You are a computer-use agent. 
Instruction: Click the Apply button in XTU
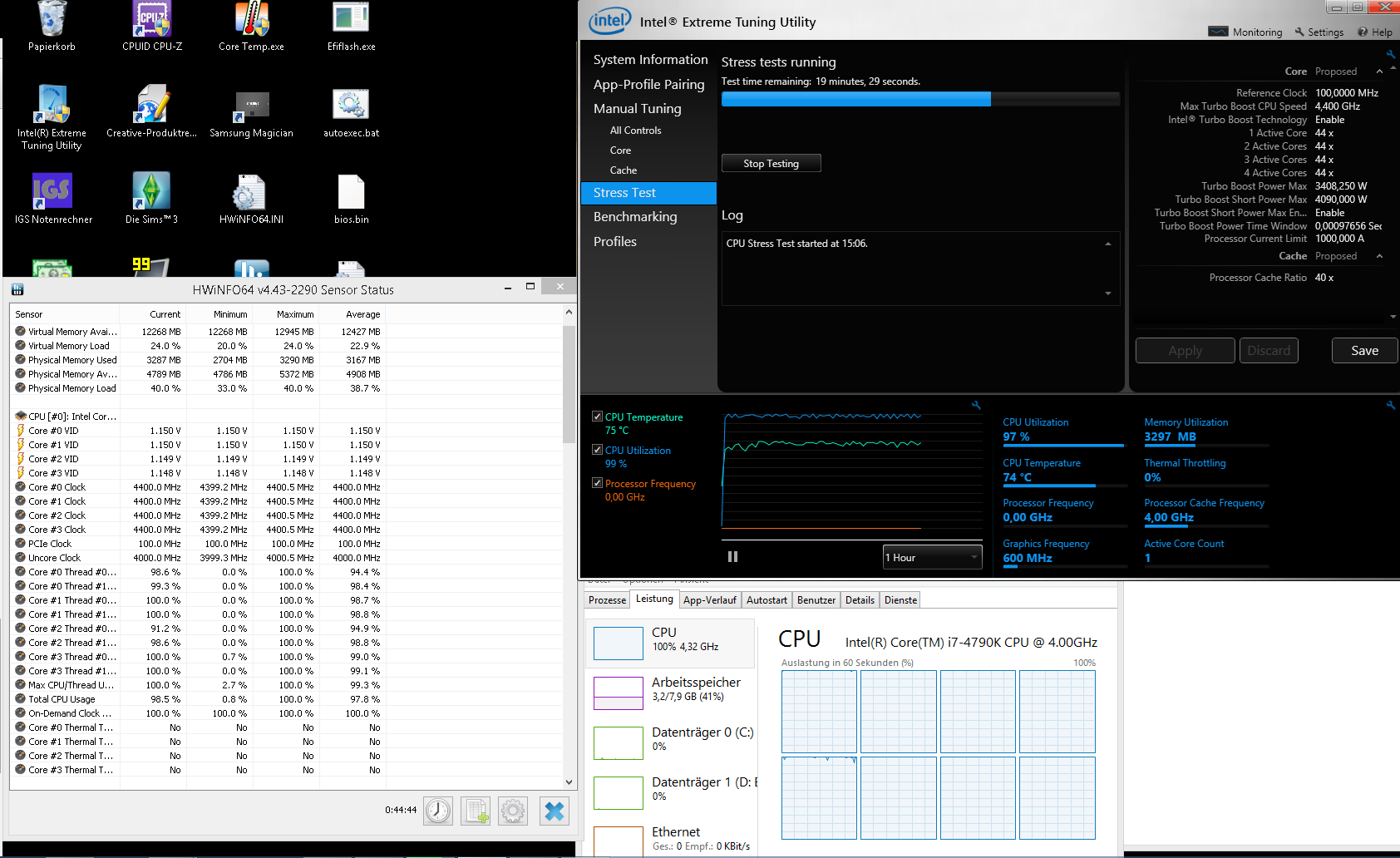1185,351
